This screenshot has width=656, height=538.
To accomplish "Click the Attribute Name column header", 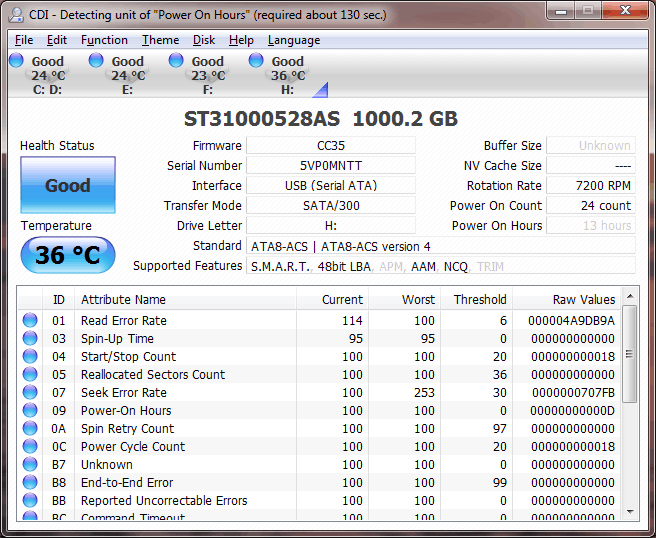I will click(185, 299).
